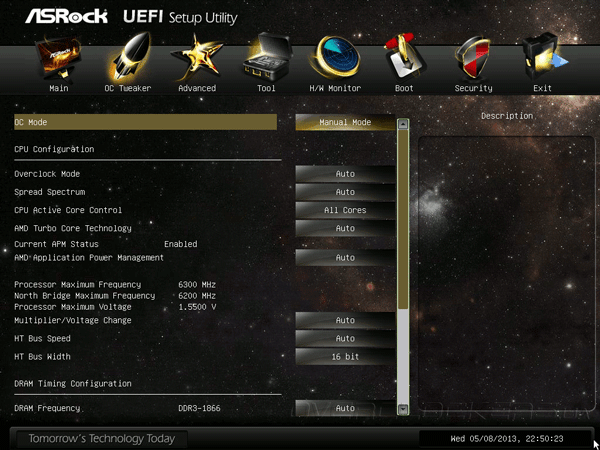Open the Main monitor icon
The image size is (600, 450).
tap(58, 59)
